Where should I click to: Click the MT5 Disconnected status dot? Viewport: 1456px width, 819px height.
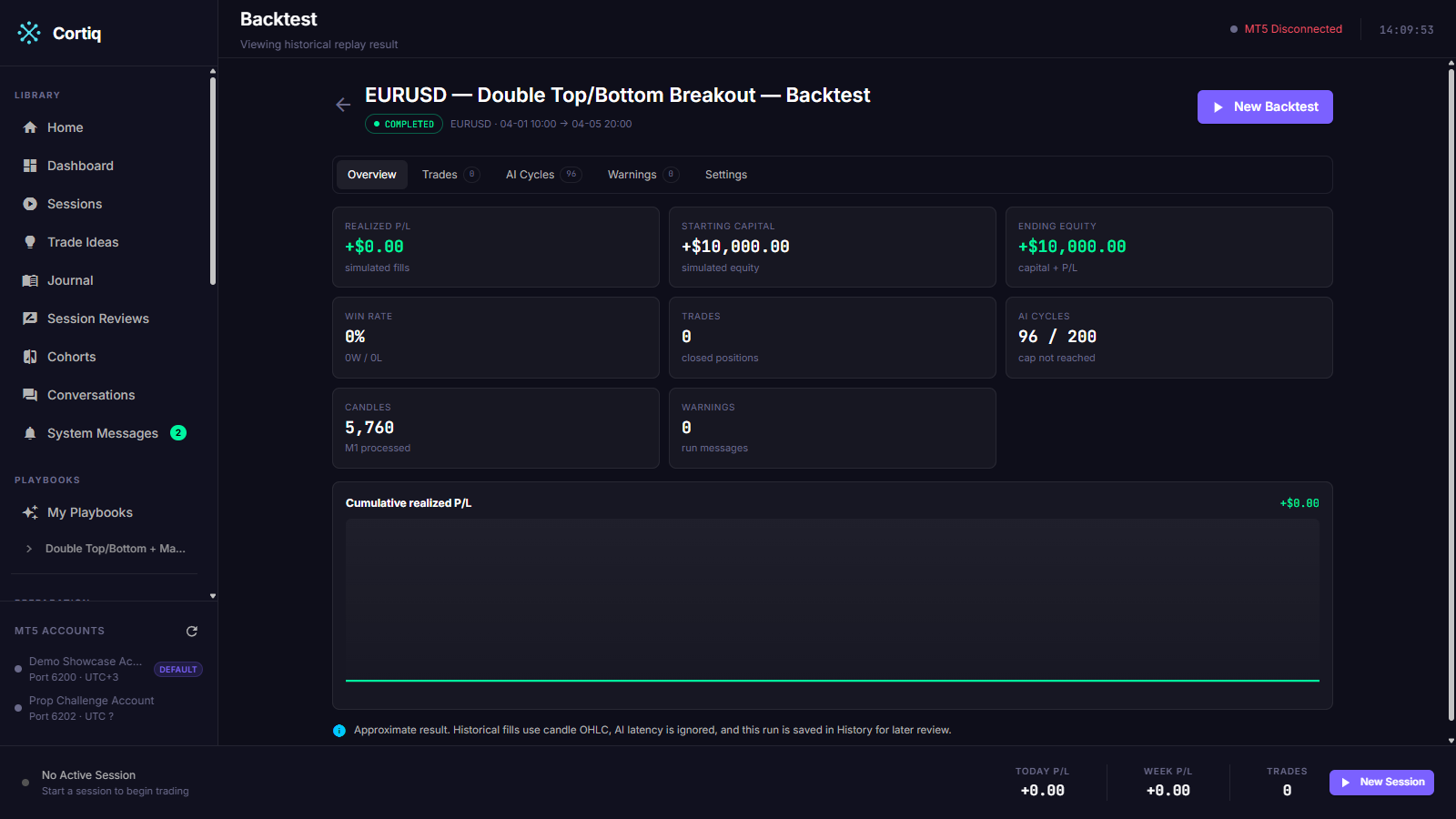click(x=1234, y=29)
